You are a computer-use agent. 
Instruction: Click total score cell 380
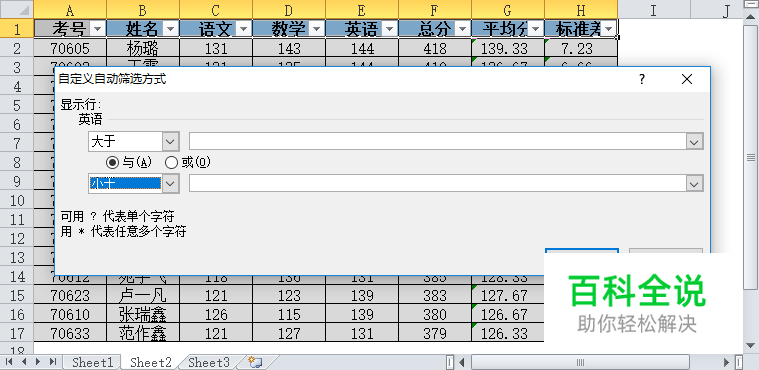pos(435,314)
